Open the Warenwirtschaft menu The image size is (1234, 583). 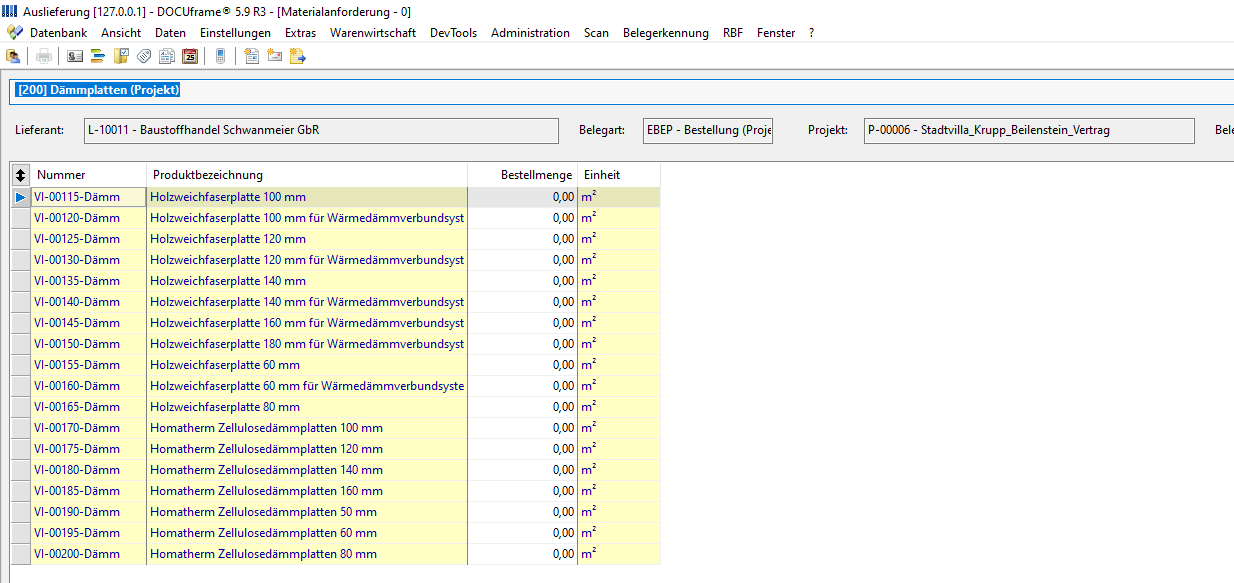pyautogui.click(x=373, y=33)
